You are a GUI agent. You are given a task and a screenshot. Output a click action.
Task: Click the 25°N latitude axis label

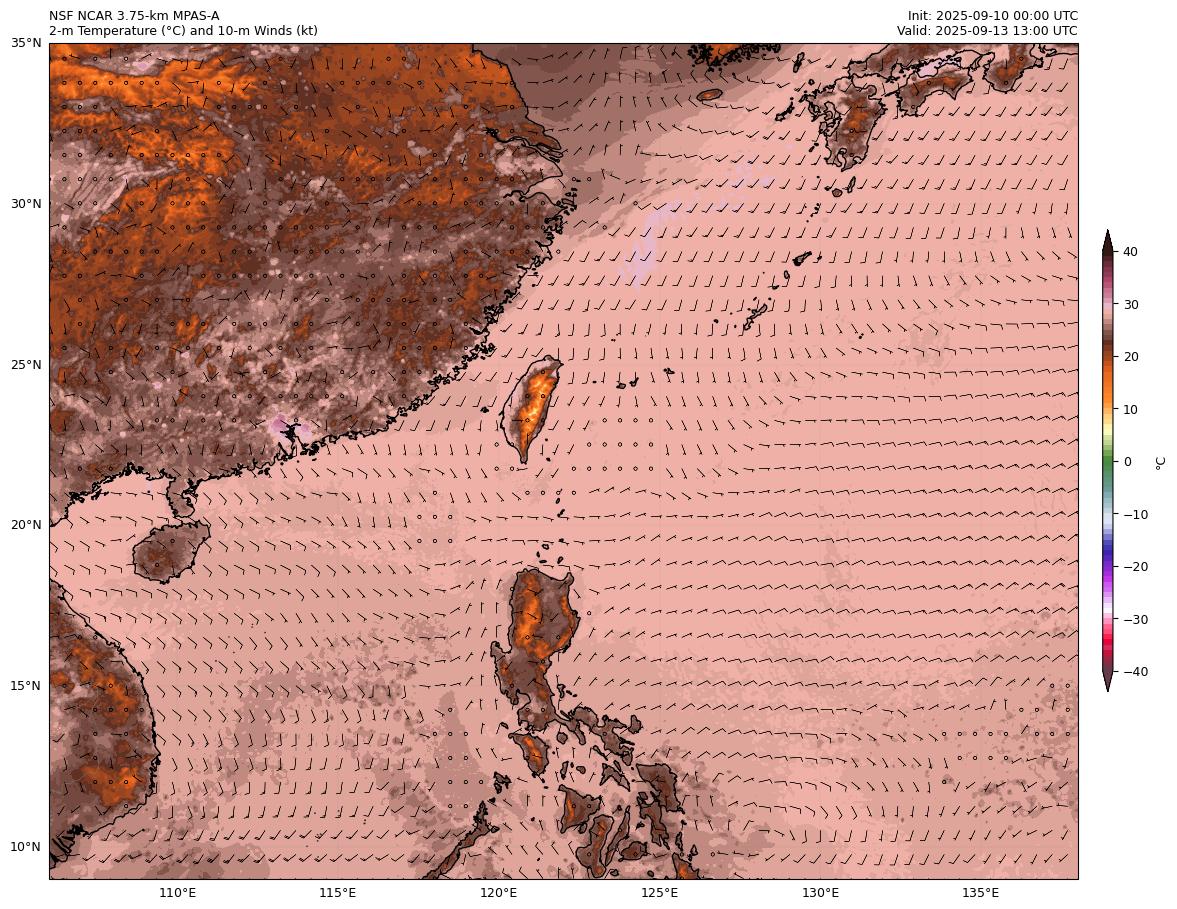26,365
